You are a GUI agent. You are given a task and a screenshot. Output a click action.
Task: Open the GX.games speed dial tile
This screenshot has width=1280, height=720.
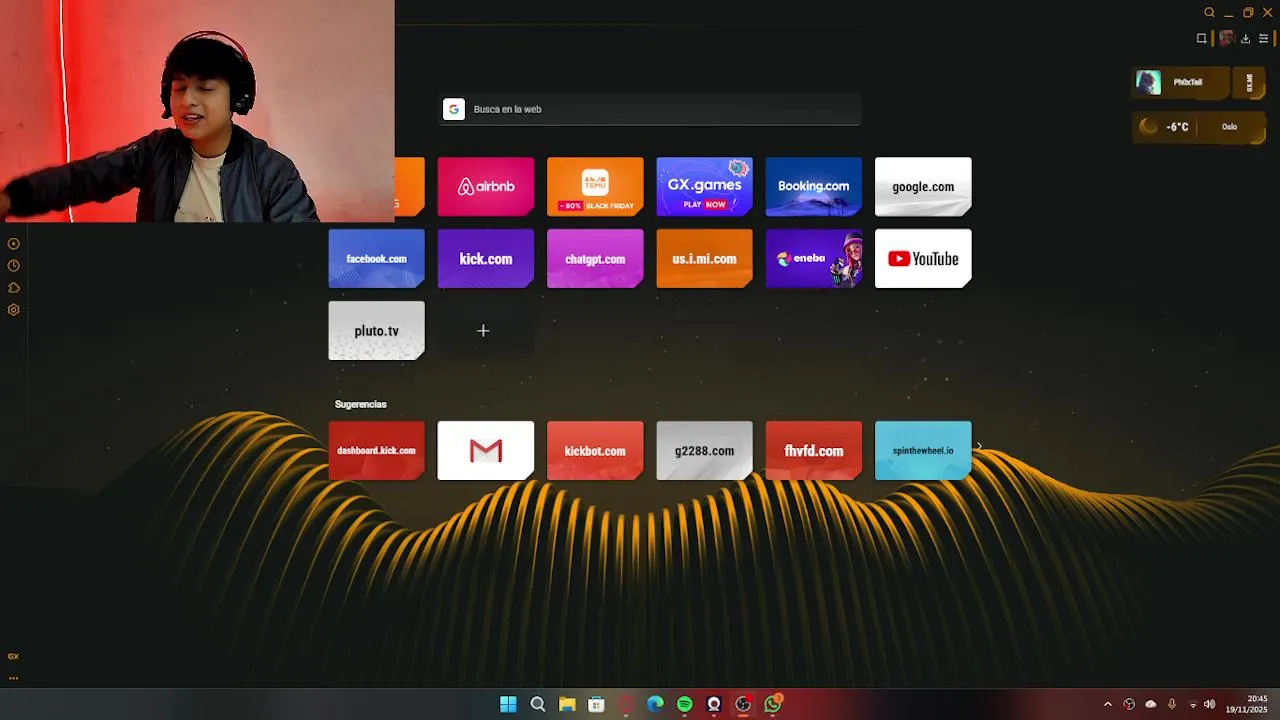(704, 186)
